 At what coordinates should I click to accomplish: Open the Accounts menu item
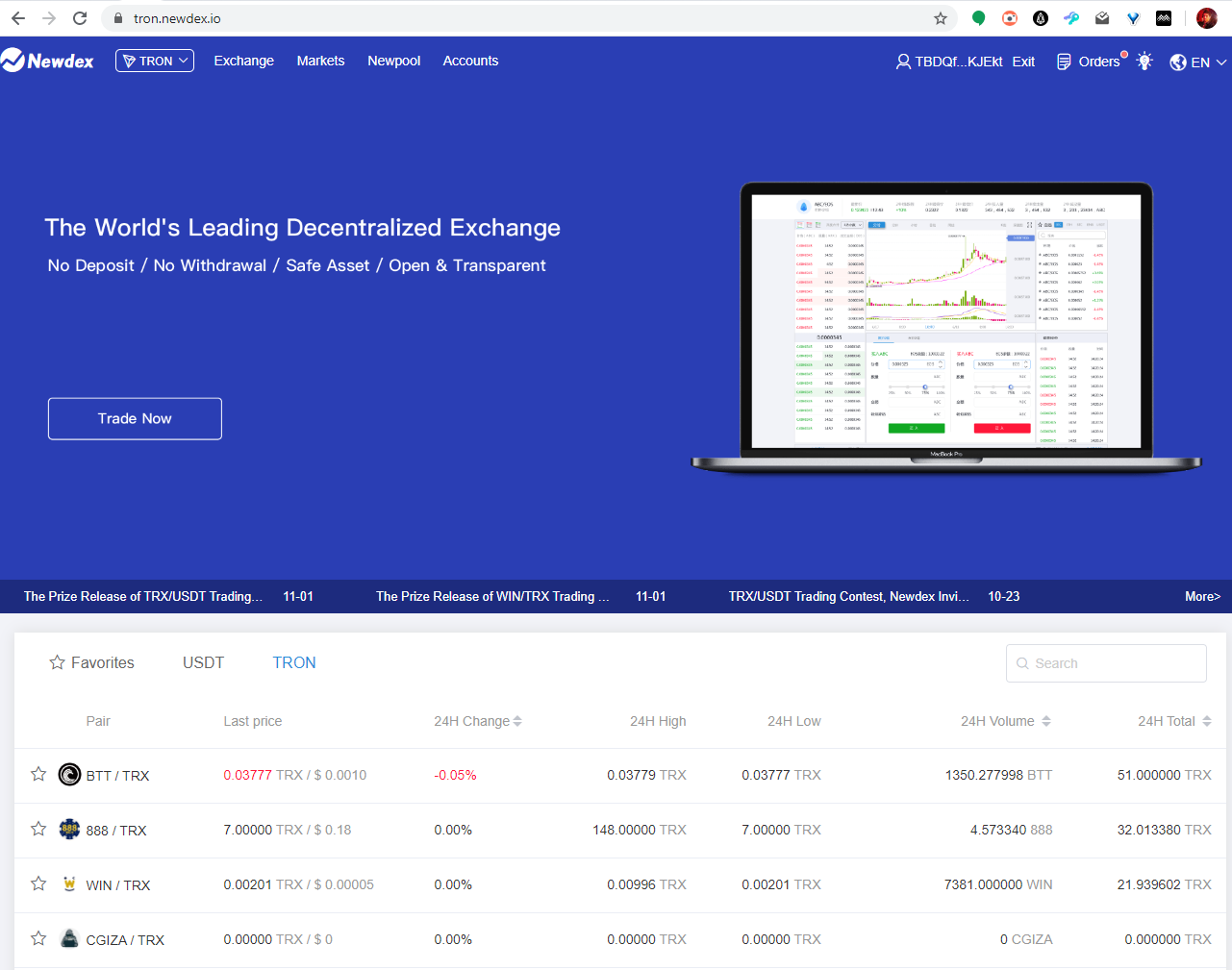[x=470, y=61]
